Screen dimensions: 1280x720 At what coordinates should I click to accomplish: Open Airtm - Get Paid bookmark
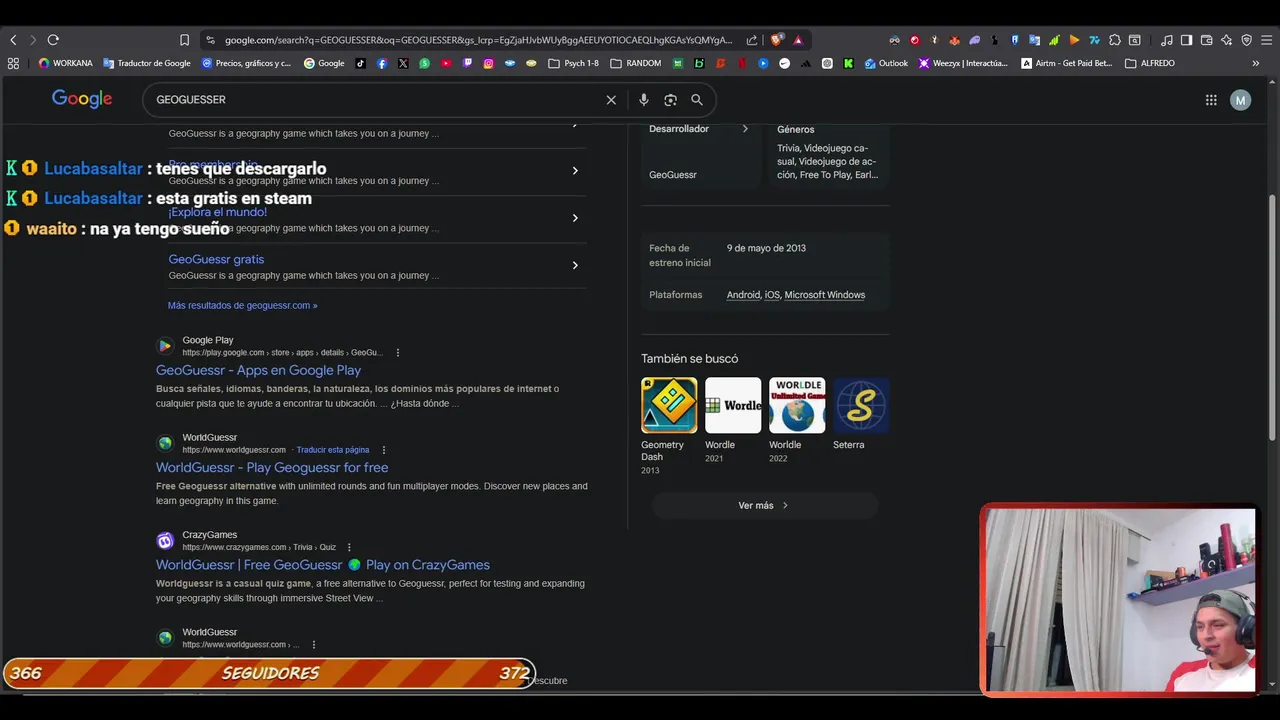[1066, 63]
